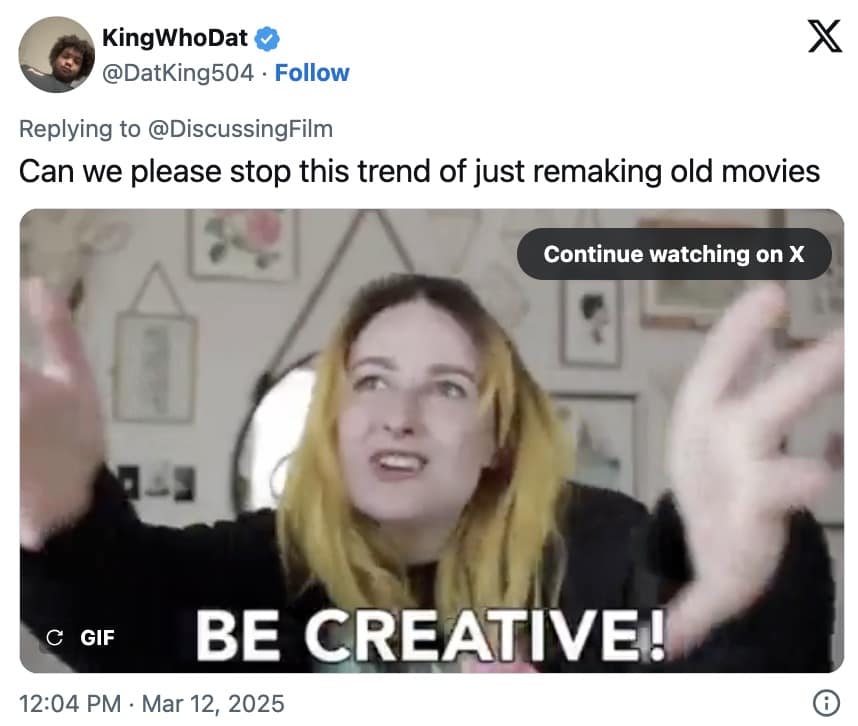Click Continue watching on X
Image resolution: width=858 pixels, height=726 pixels.
click(x=674, y=254)
